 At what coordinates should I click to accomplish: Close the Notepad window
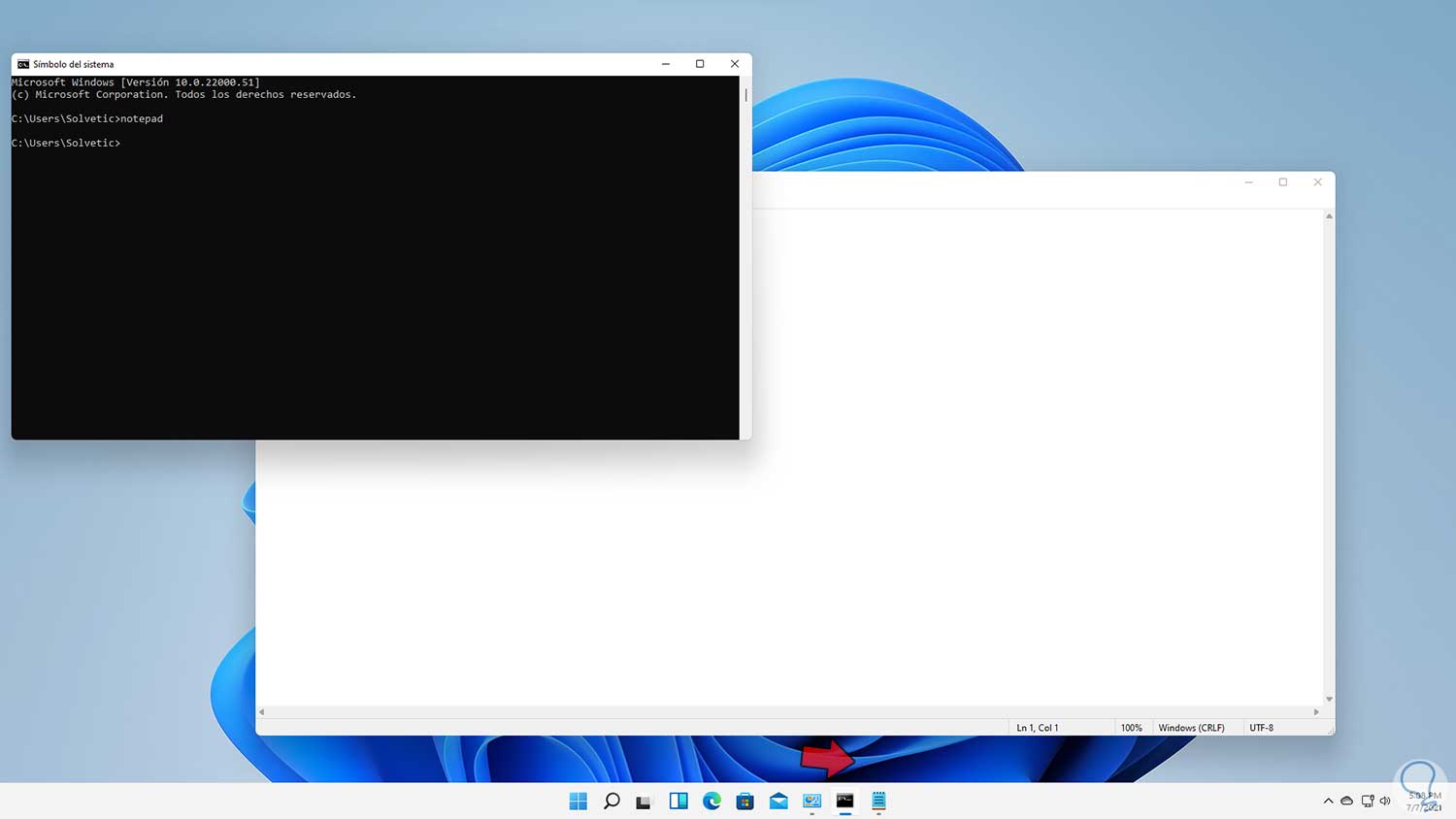coord(1318,182)
